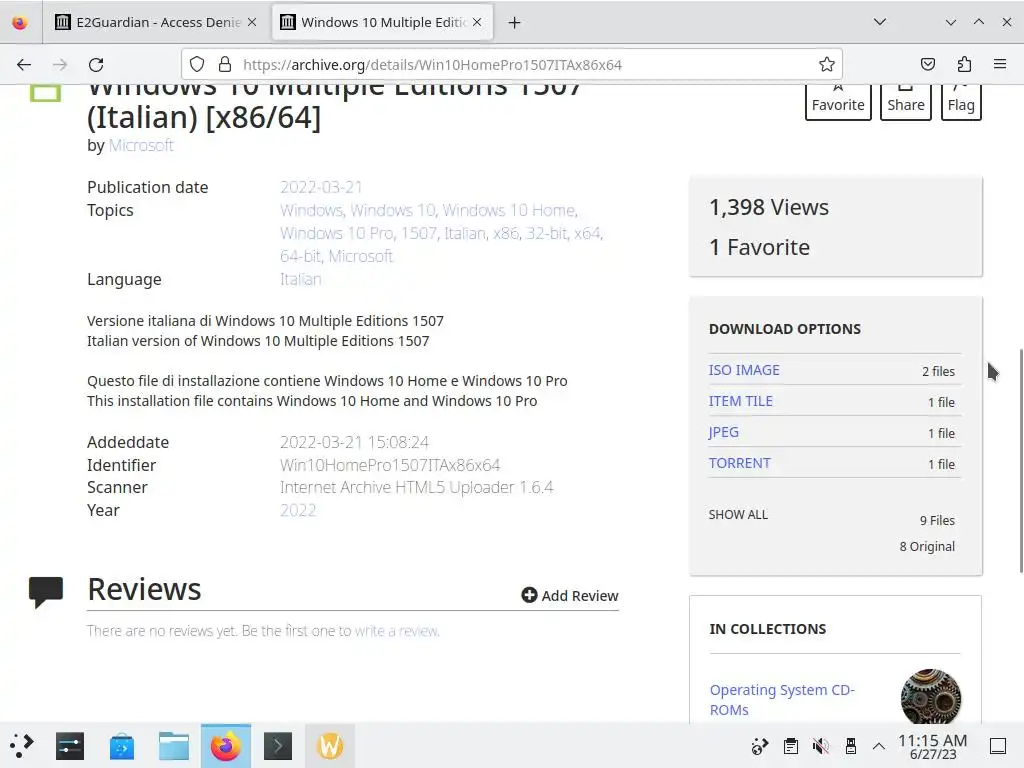Open the 1507 topic link
The width and height of the screenshot is (1024, 768).
419,233
